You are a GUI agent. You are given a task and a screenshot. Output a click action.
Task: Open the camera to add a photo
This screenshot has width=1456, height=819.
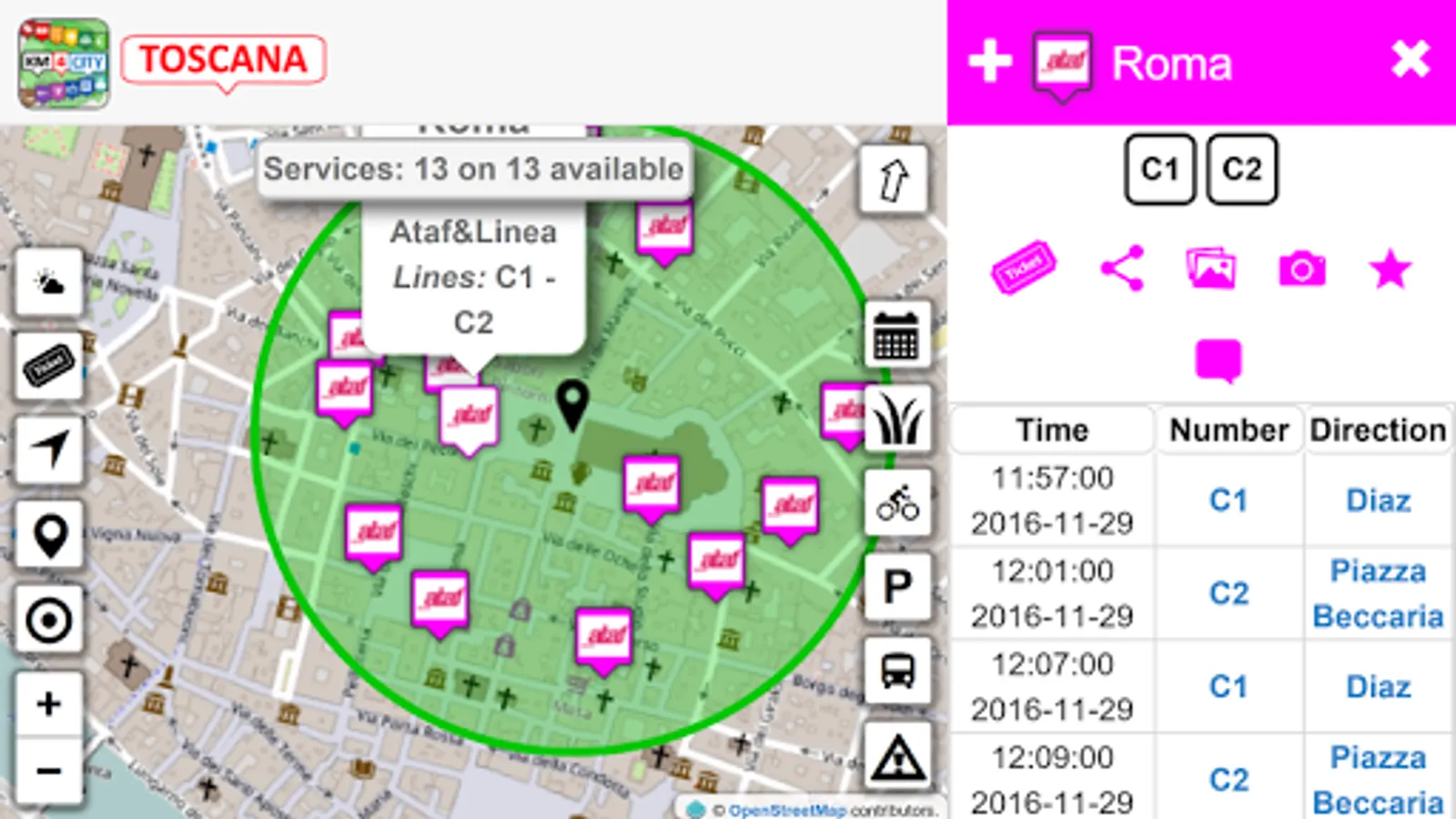(x=1302, y=269)
